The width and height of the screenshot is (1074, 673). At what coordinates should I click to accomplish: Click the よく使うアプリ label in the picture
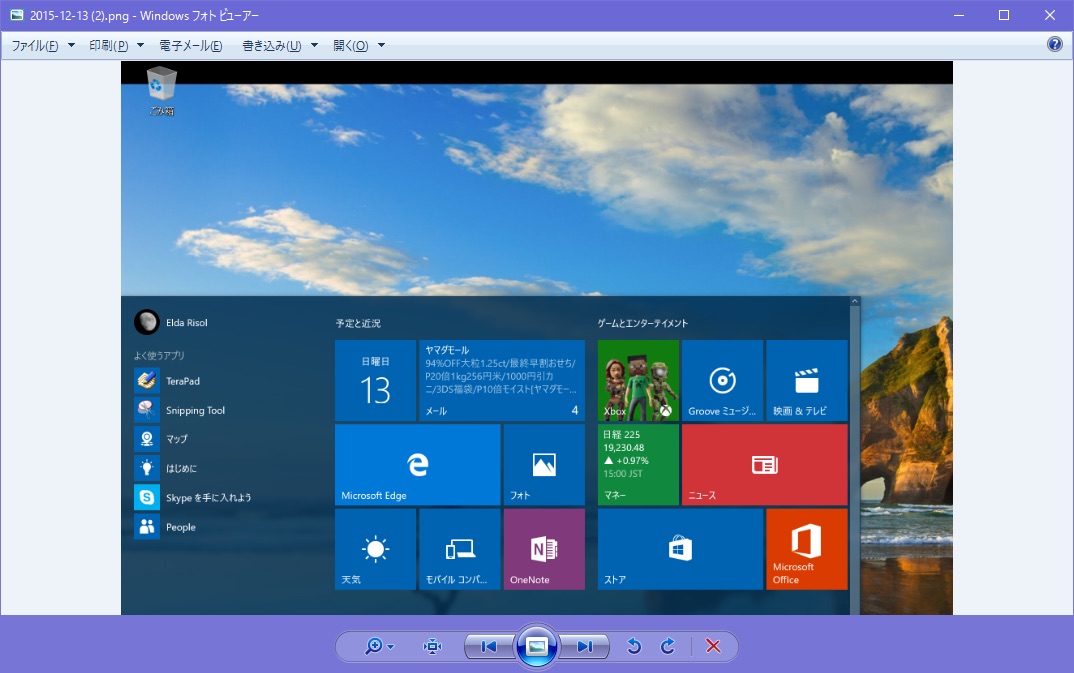coord(159,355)
